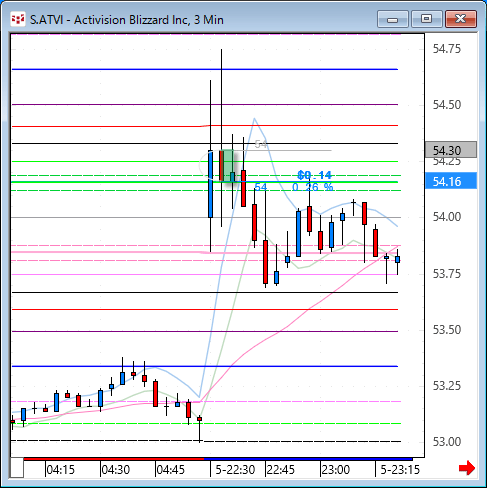The width and height of the screenshot is (487, 488).
Task: Click the window title S.ATVI - Activision Blizzard
Action: (x=127, y=20)
